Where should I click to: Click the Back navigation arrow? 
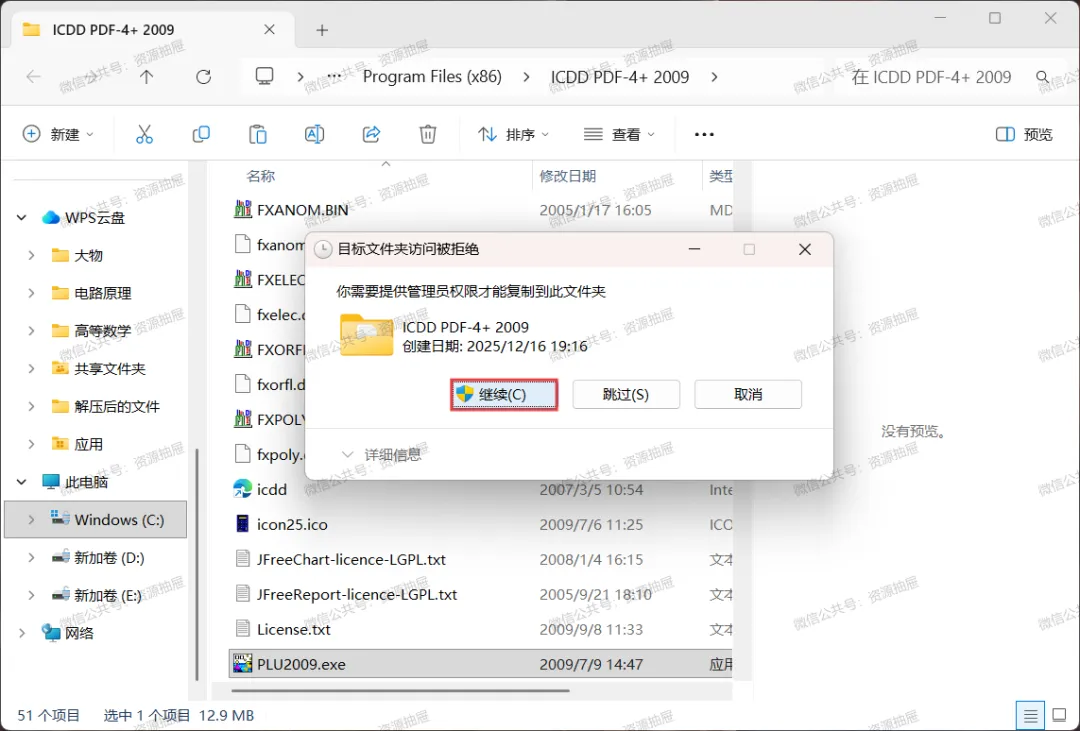pos(33,77)
